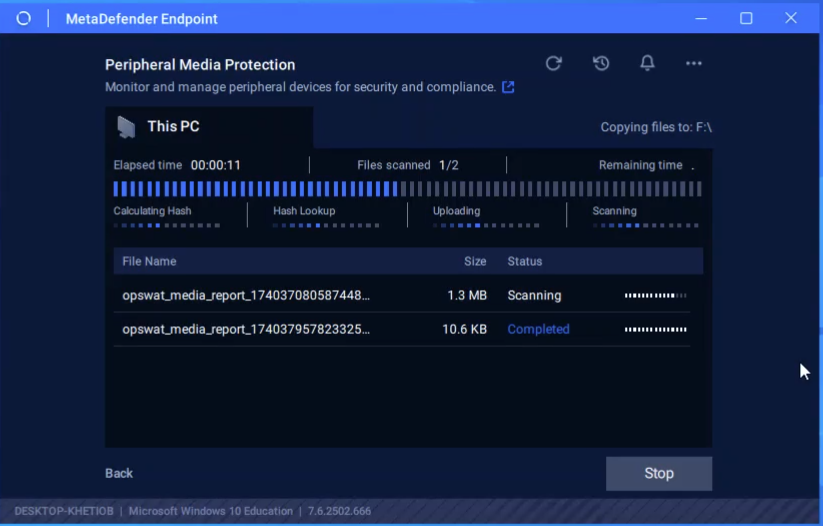The height and width of the screenshot is (526, 823).
Task: Click the Scanning status text in first row
Action: click(534, 296)
